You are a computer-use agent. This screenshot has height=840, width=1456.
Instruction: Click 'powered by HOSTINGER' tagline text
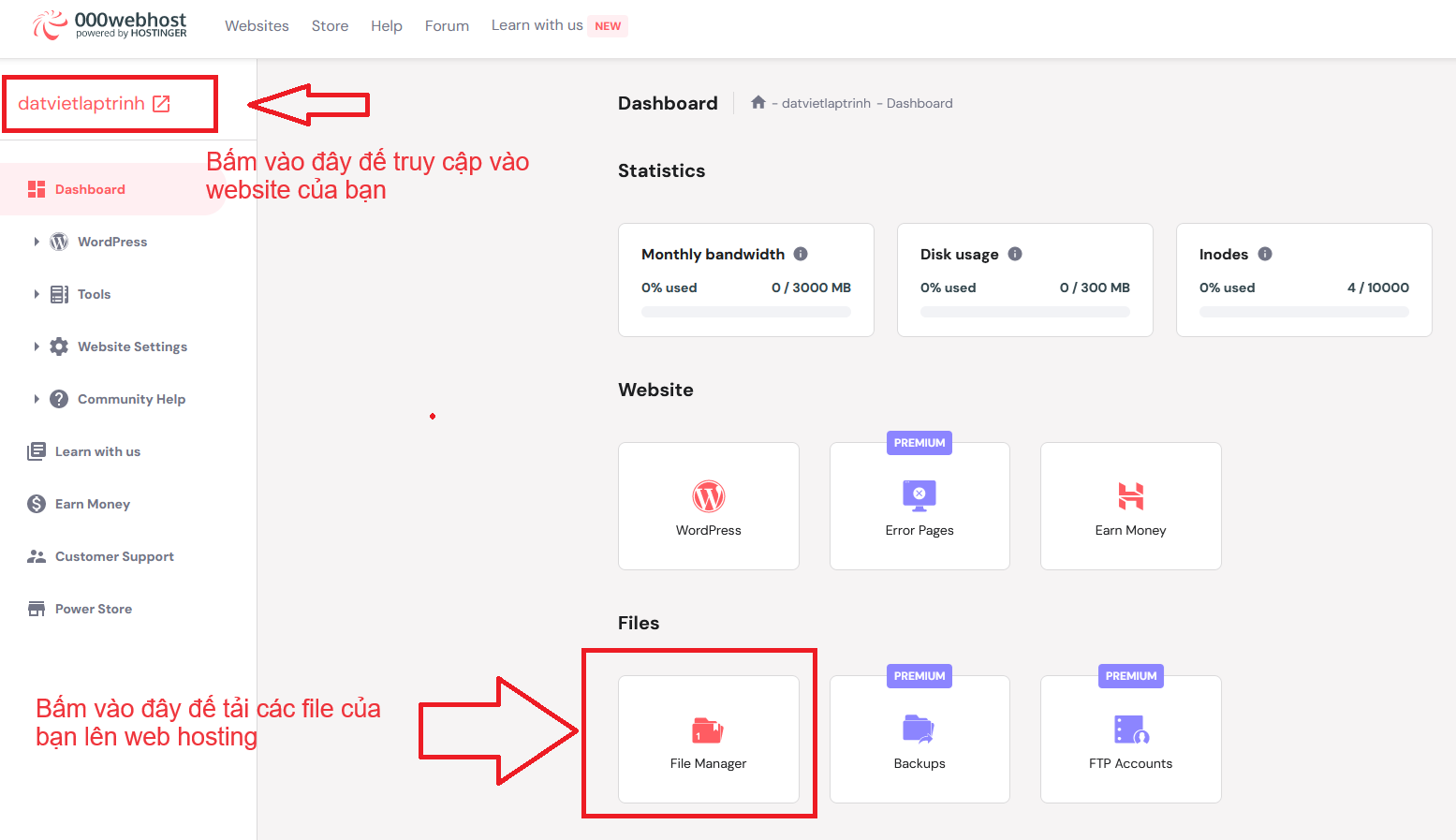tap(131, 34)
